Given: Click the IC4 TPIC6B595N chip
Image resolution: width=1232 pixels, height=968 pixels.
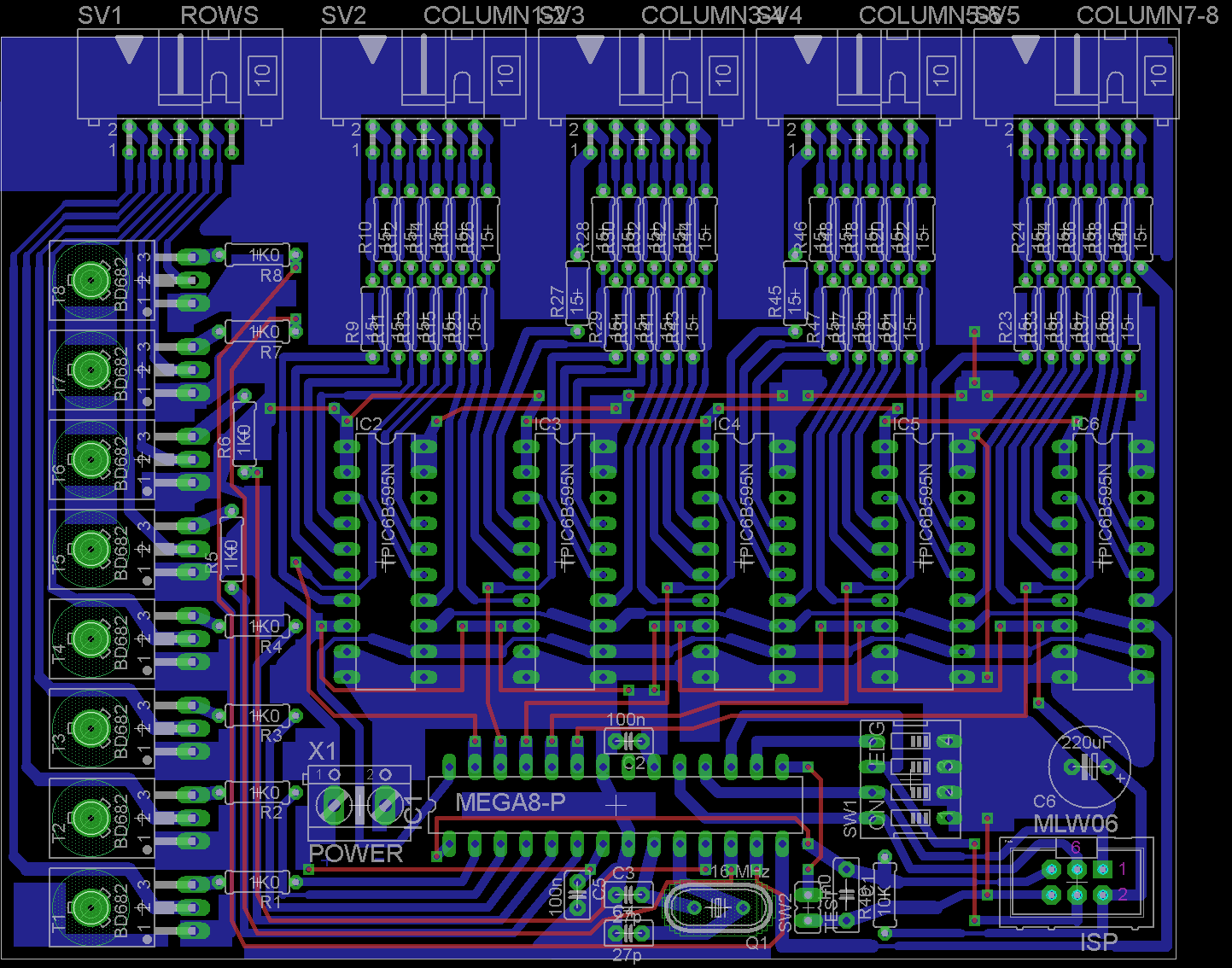Looking at the screenshot, I should coord(744,559).
